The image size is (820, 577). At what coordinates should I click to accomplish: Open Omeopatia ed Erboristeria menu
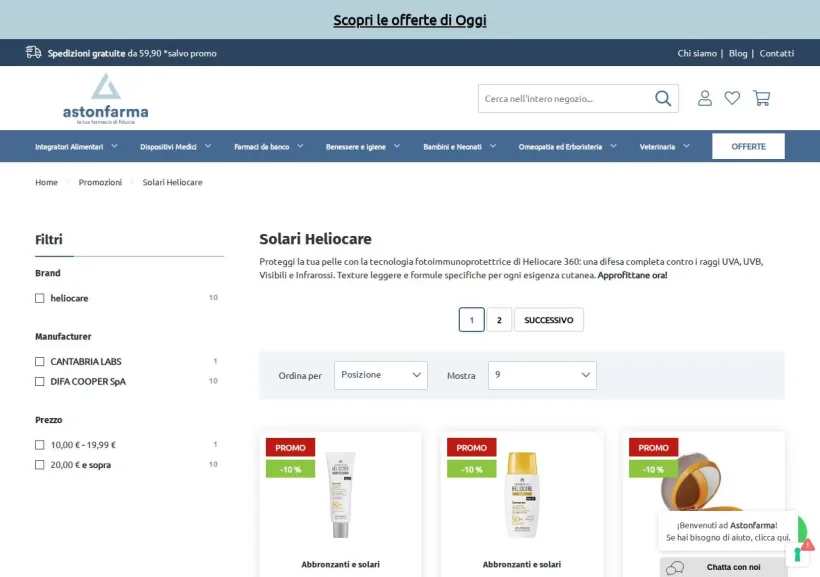560,147
